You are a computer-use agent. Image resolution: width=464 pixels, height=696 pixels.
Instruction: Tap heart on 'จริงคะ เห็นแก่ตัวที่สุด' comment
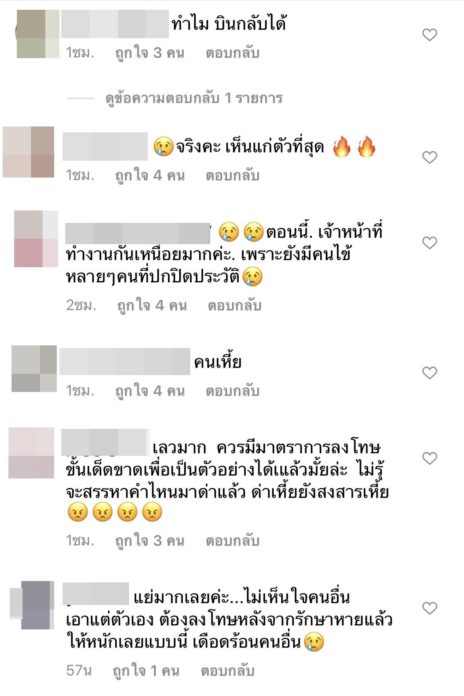coord(429,157)
